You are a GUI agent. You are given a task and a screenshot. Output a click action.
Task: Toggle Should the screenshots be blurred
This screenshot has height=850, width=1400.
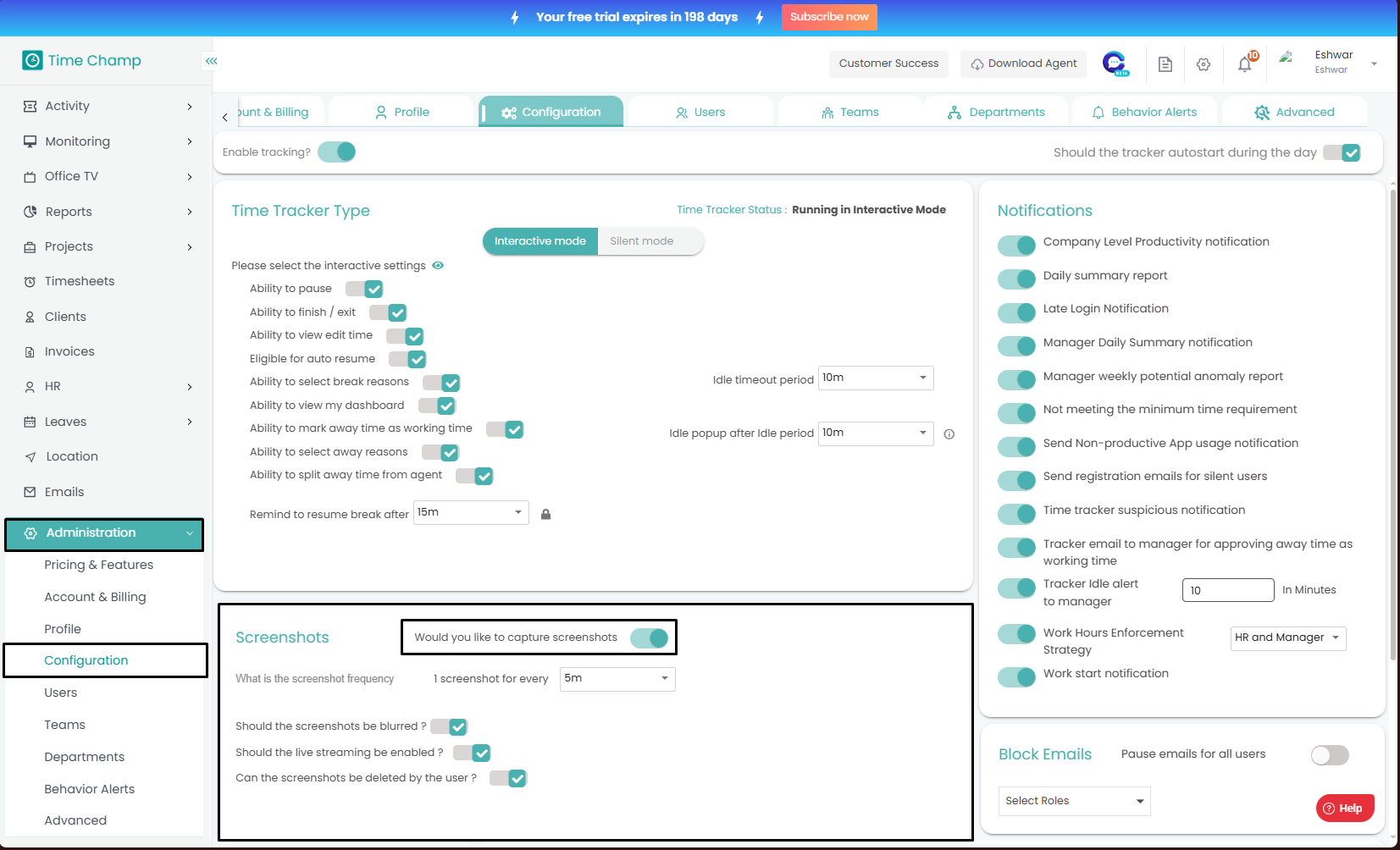[x=449, y=726]
